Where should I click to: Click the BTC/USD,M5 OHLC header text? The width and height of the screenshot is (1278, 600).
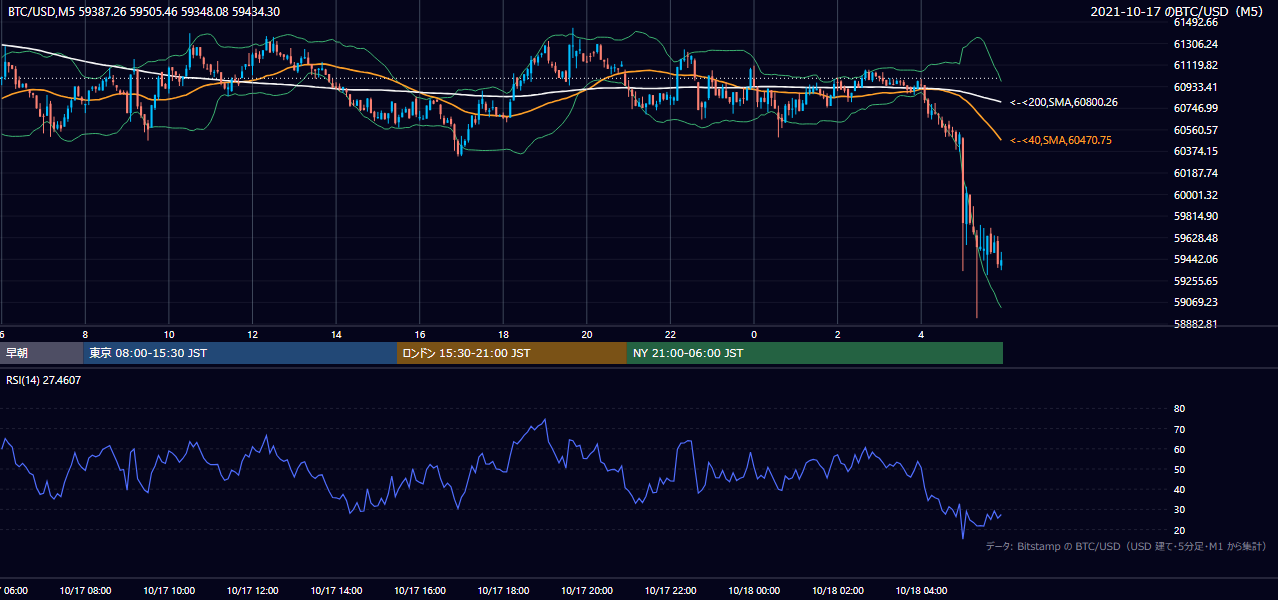pyautogui.click(x=144, y=12)
